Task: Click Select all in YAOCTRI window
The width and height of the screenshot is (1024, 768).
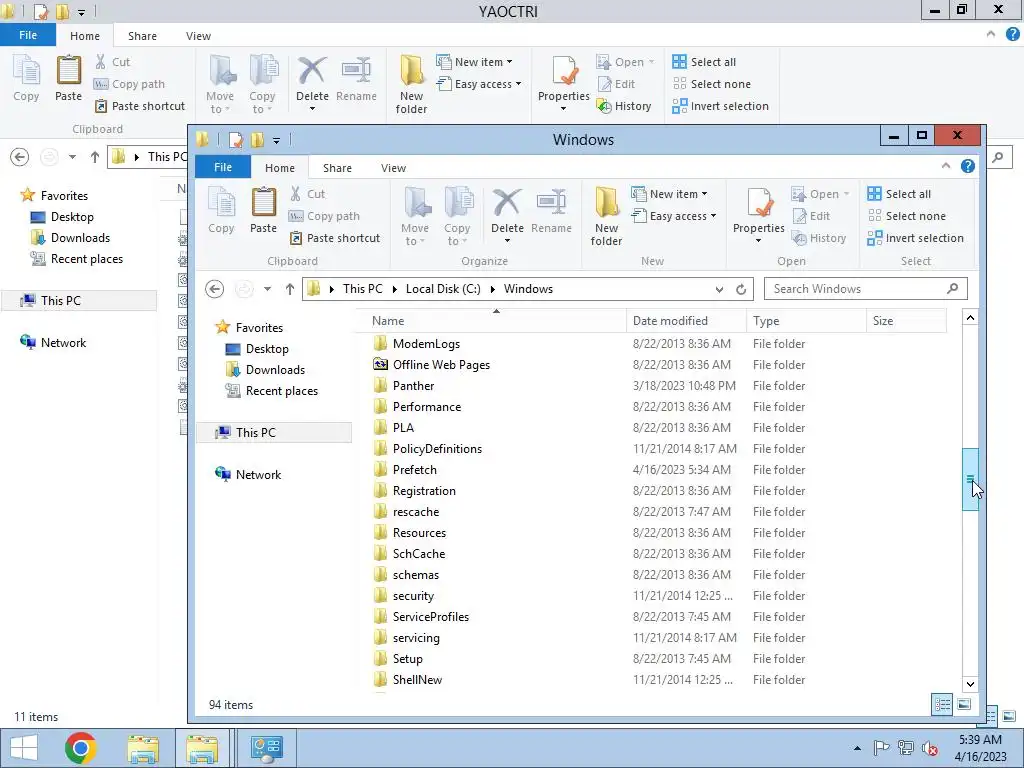Action: (705, 62)
